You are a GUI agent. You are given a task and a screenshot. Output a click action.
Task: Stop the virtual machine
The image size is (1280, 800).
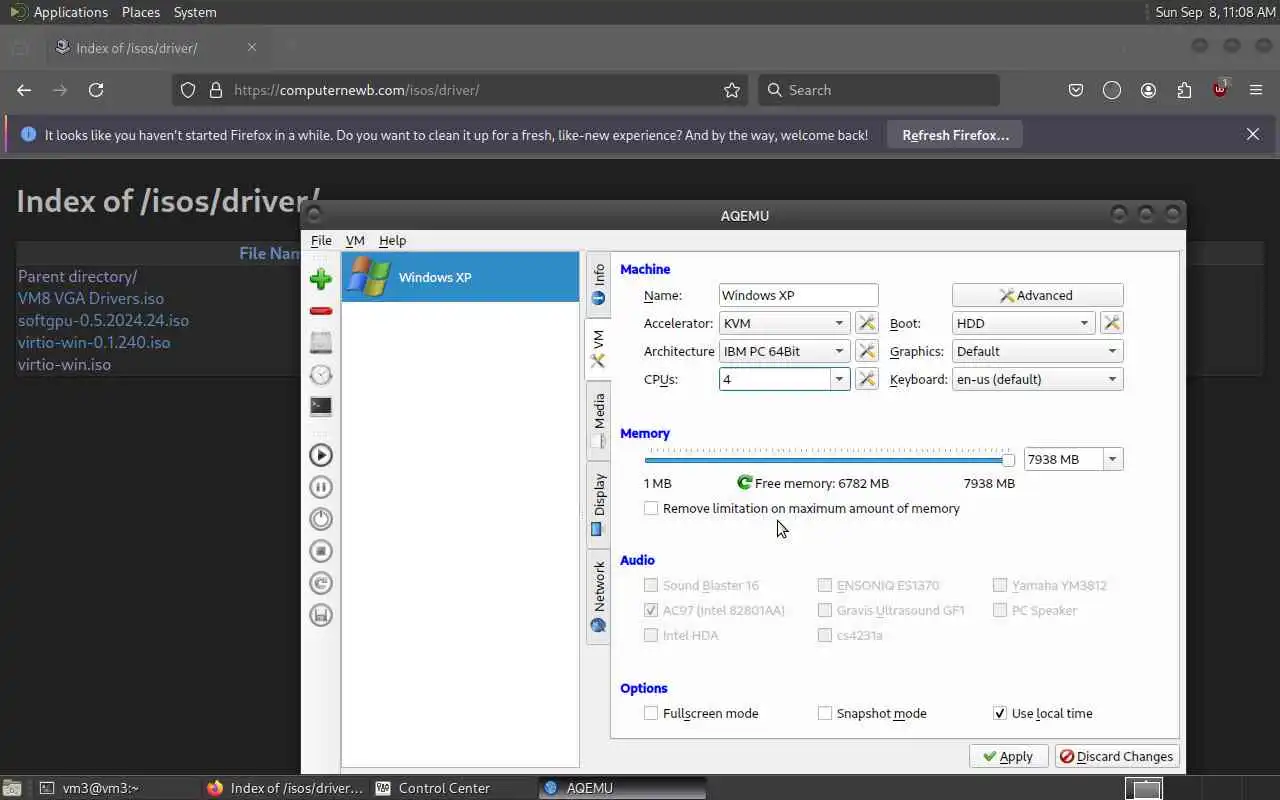coord(321,551)
